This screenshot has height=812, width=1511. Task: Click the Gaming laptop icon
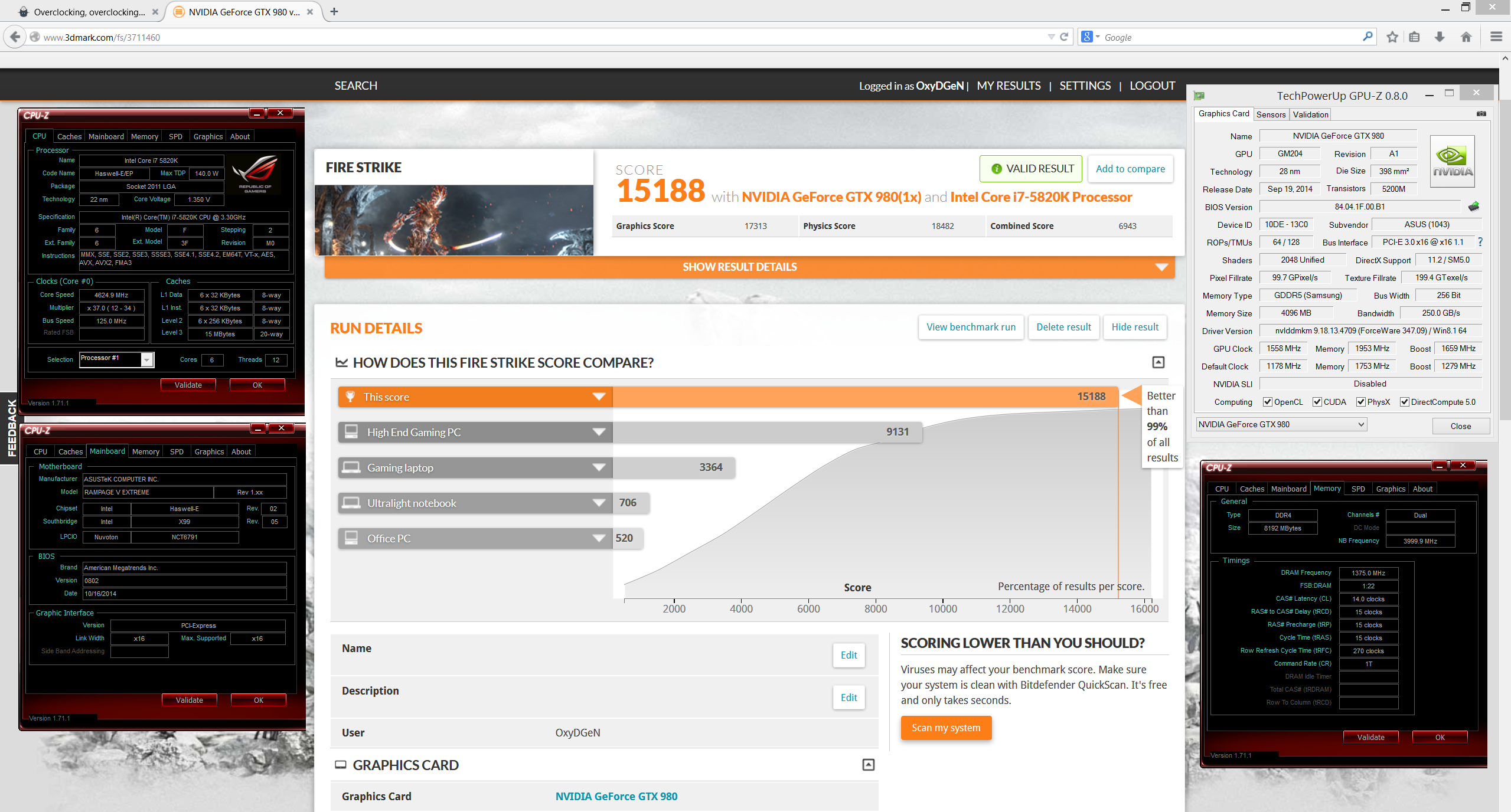tap(351, 467)
